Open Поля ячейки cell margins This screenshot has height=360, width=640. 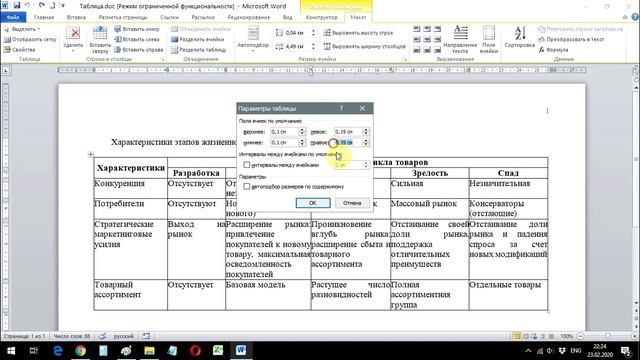(489, 40)
